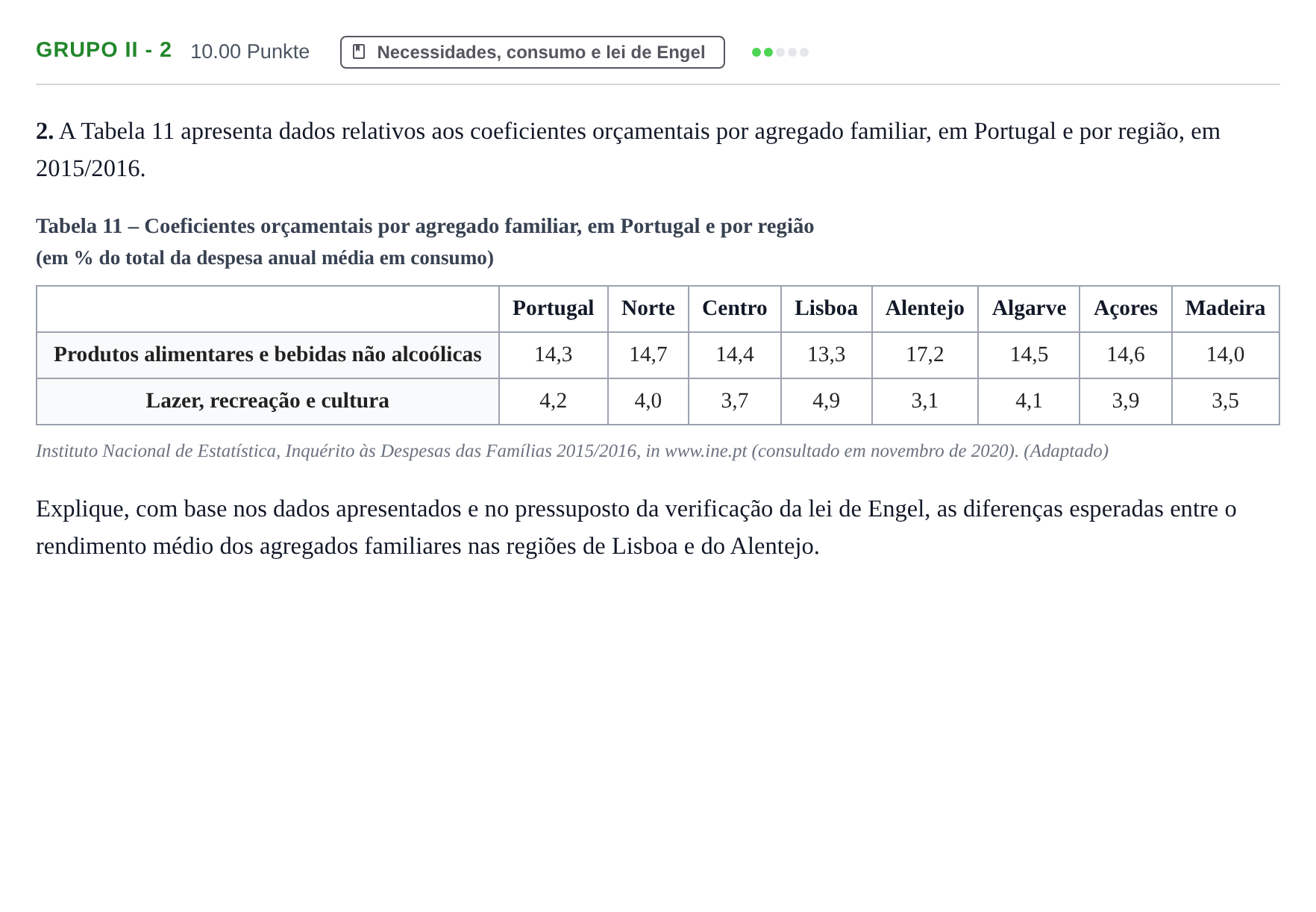
Task: Click the book icon in topic tag
Action: pyautogui.click(x=359, y=52)
